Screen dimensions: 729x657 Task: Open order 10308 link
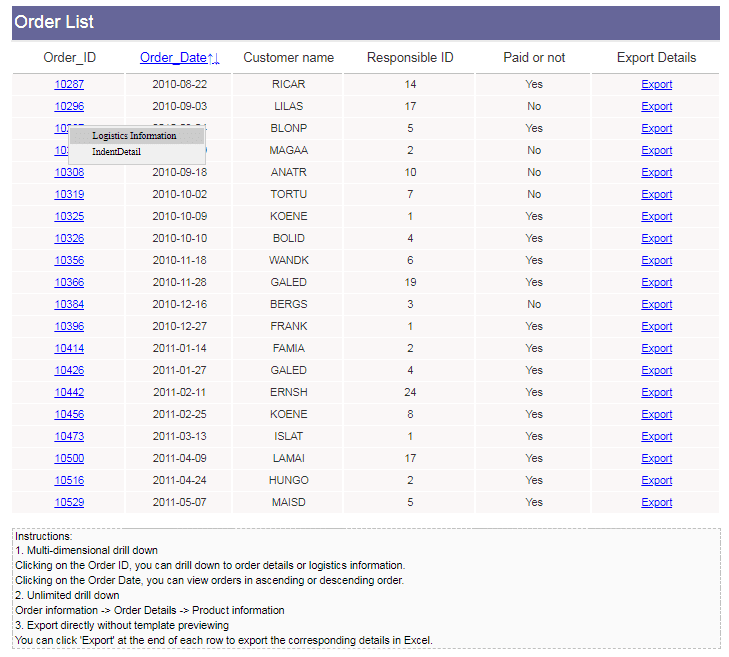coord(69,172)
